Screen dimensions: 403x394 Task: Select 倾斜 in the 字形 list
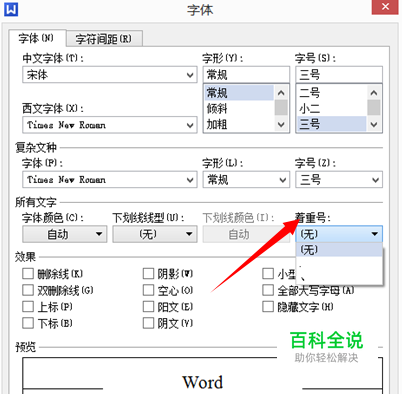[238, 108]
